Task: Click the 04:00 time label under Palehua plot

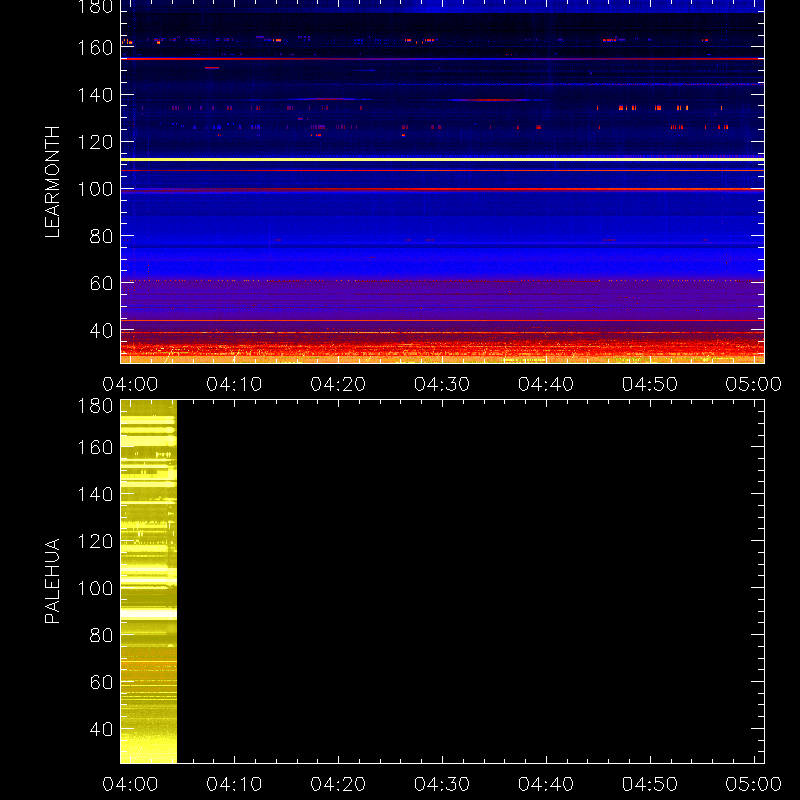Action: click(x=130, y=784)
